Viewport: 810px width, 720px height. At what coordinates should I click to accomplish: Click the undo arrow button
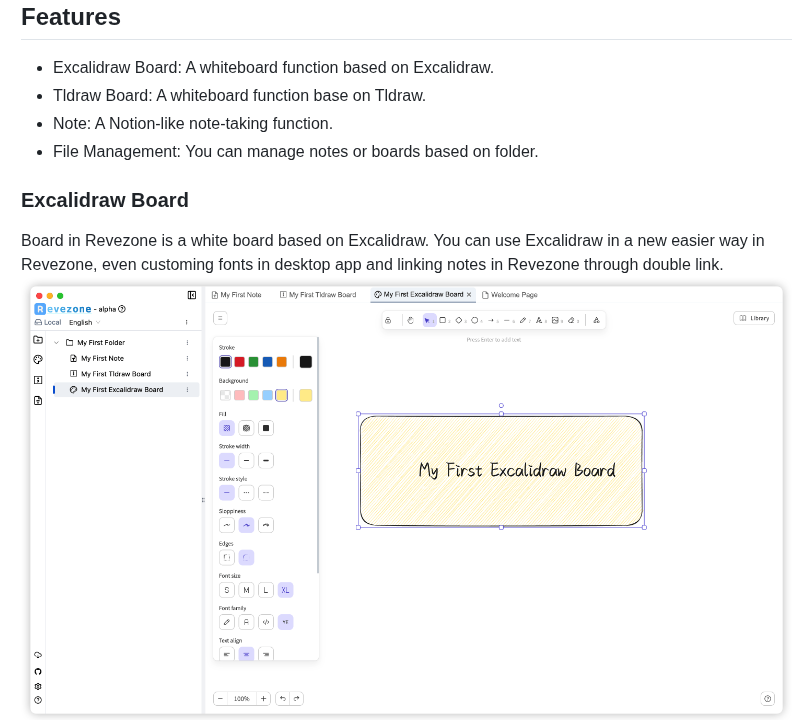(283, 698)
